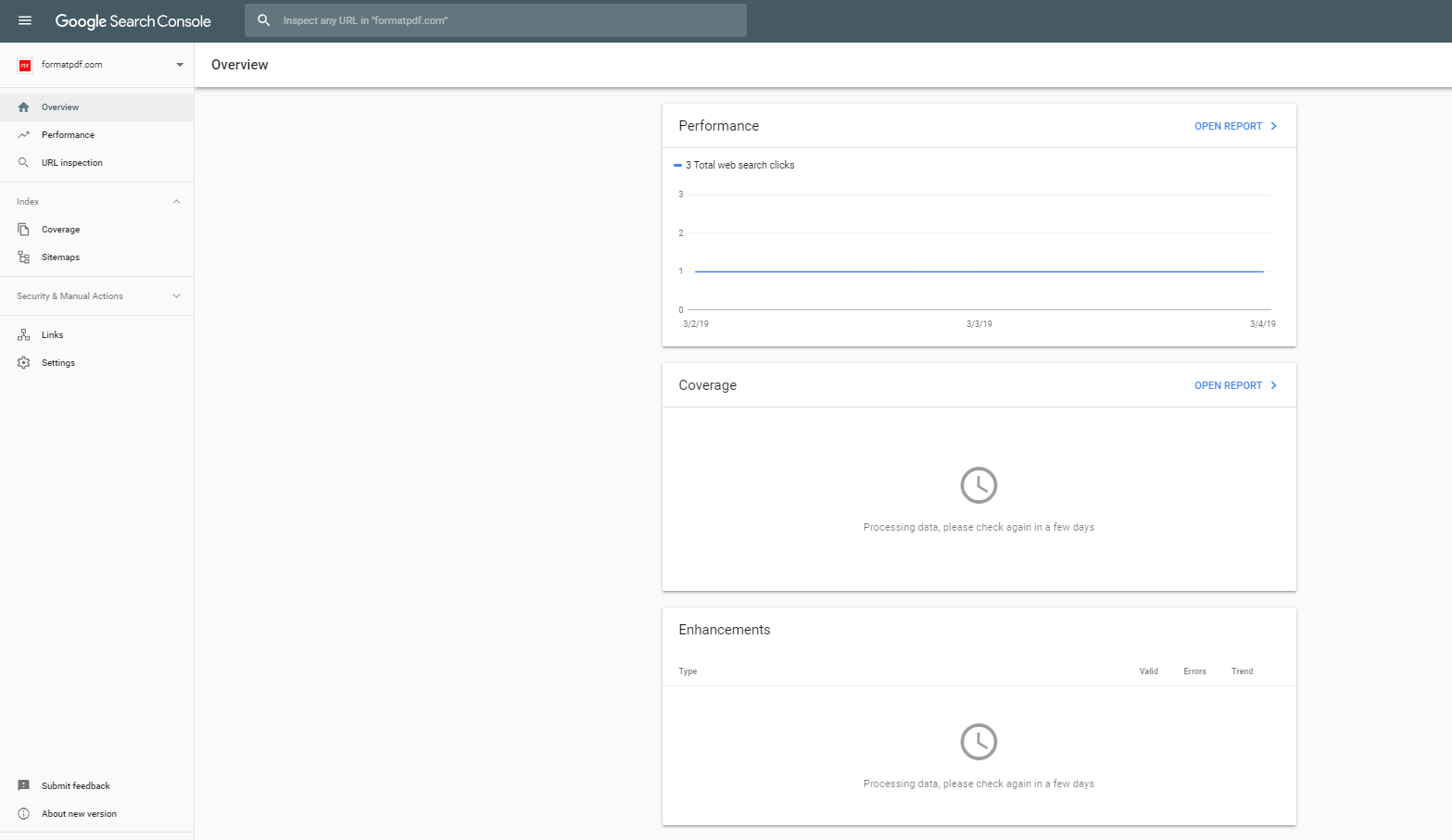This screenshot has height=840, width=1452.
Task: Click Enhancements card's processing data message
Action: pos(979,784)
